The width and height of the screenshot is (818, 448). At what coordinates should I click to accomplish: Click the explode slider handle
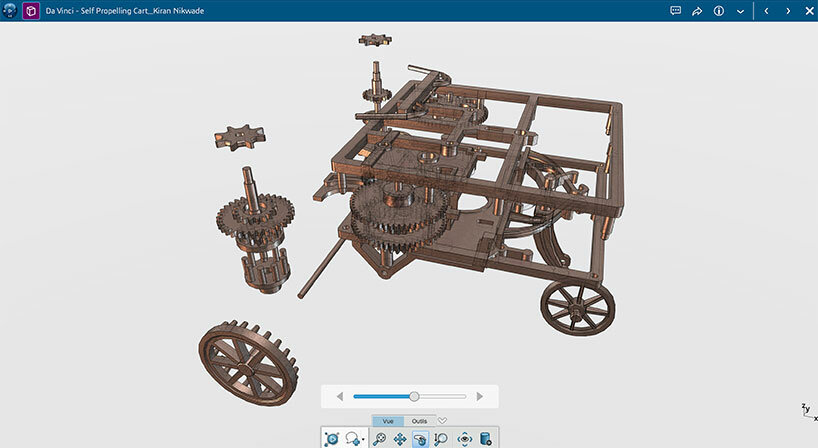(x=414, y=396)
